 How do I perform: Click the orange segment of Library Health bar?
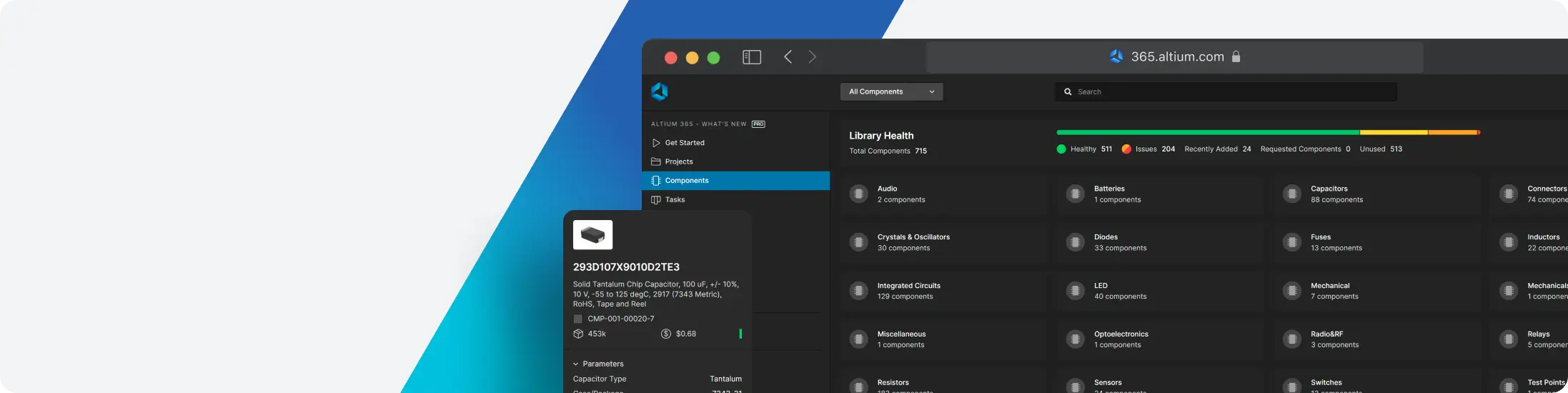tap(1453, 132)
